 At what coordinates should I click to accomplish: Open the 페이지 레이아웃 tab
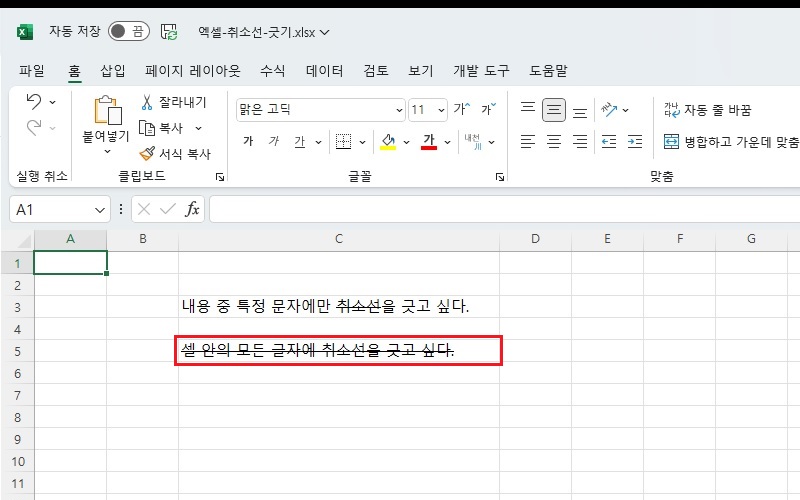(x=192, y=70)
